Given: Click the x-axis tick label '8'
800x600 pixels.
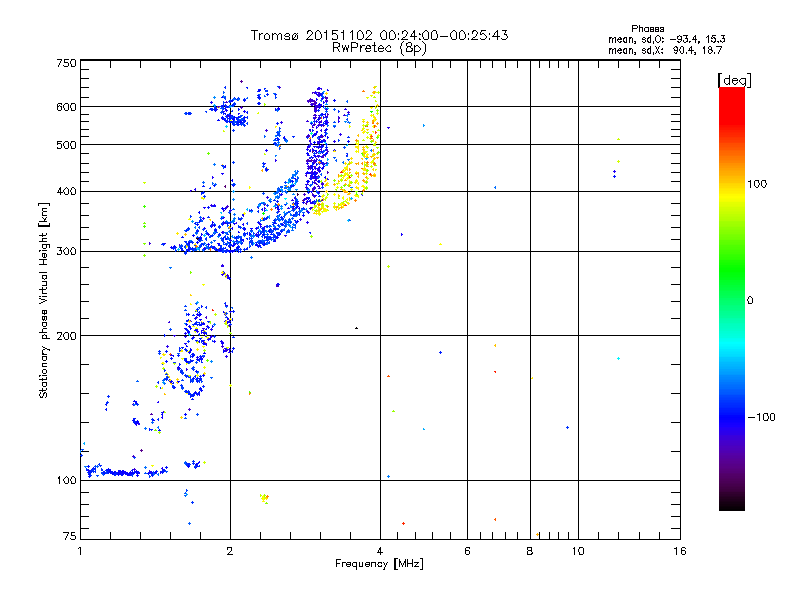Looking at the screenshot, I should [x=530, y=551].
